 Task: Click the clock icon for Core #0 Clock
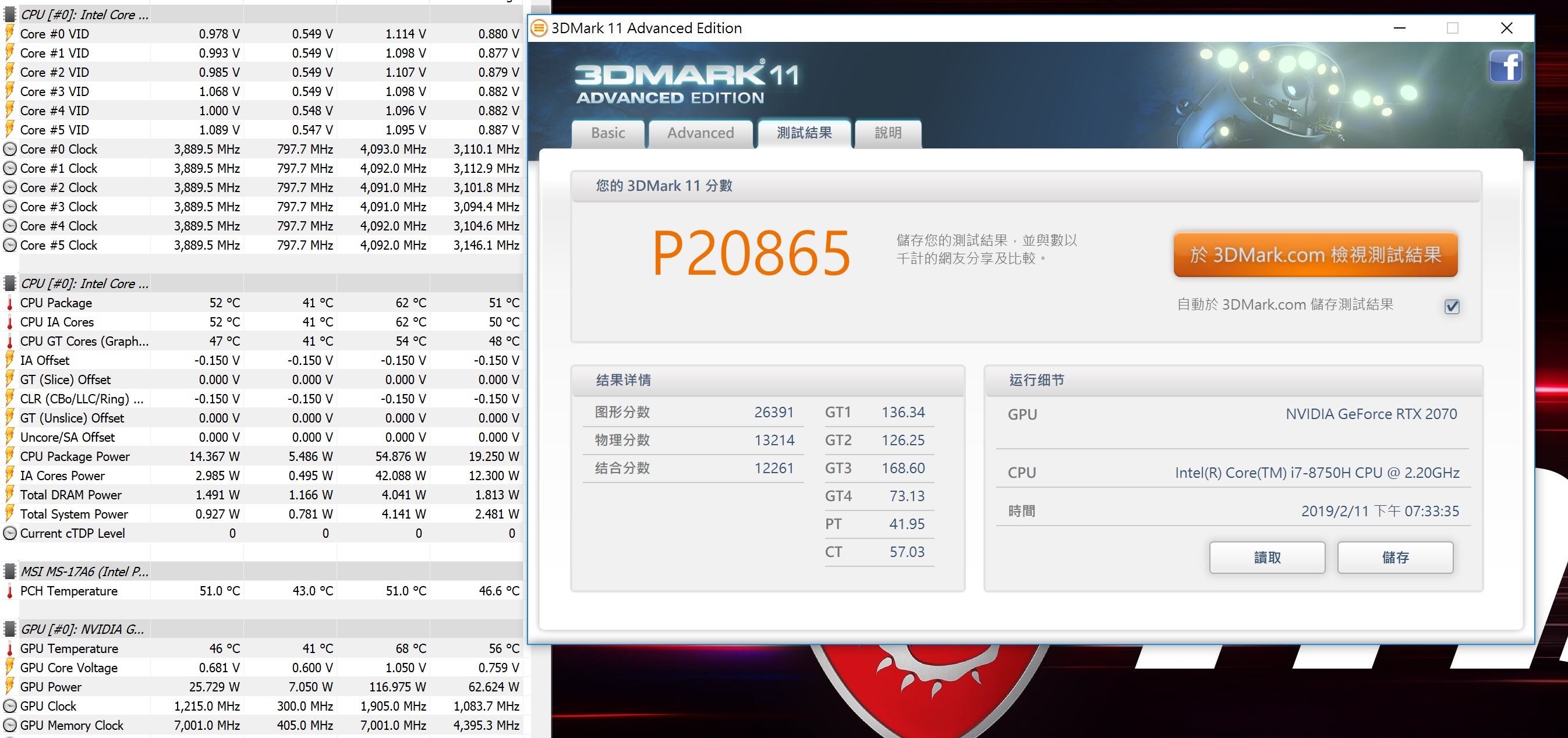point(10,149)
